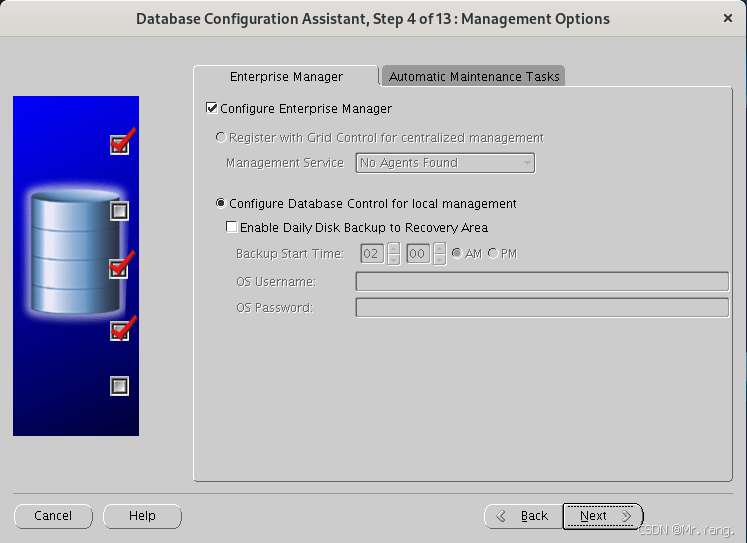Viewport: 747px width, 543px height.
Task: Click the OS Username input field
Action: pos(542,281)
